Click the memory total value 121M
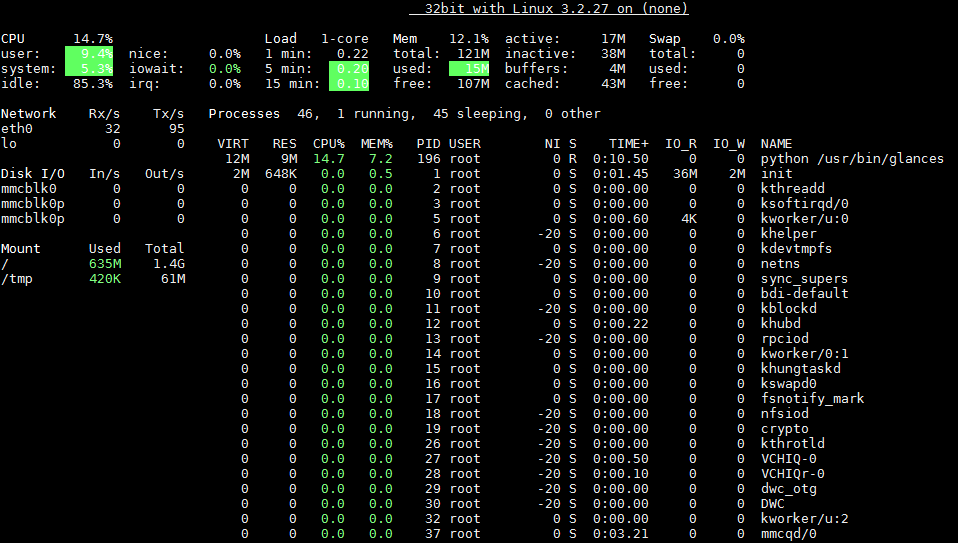Screen dimensions: 958x543 pos(473,54)
